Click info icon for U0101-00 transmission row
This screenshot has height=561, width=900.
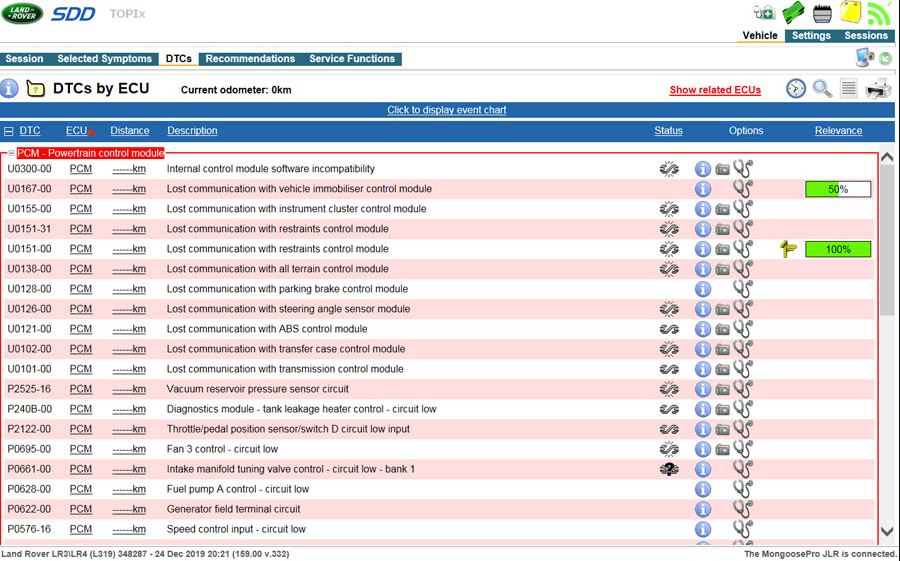click(703, 369)
